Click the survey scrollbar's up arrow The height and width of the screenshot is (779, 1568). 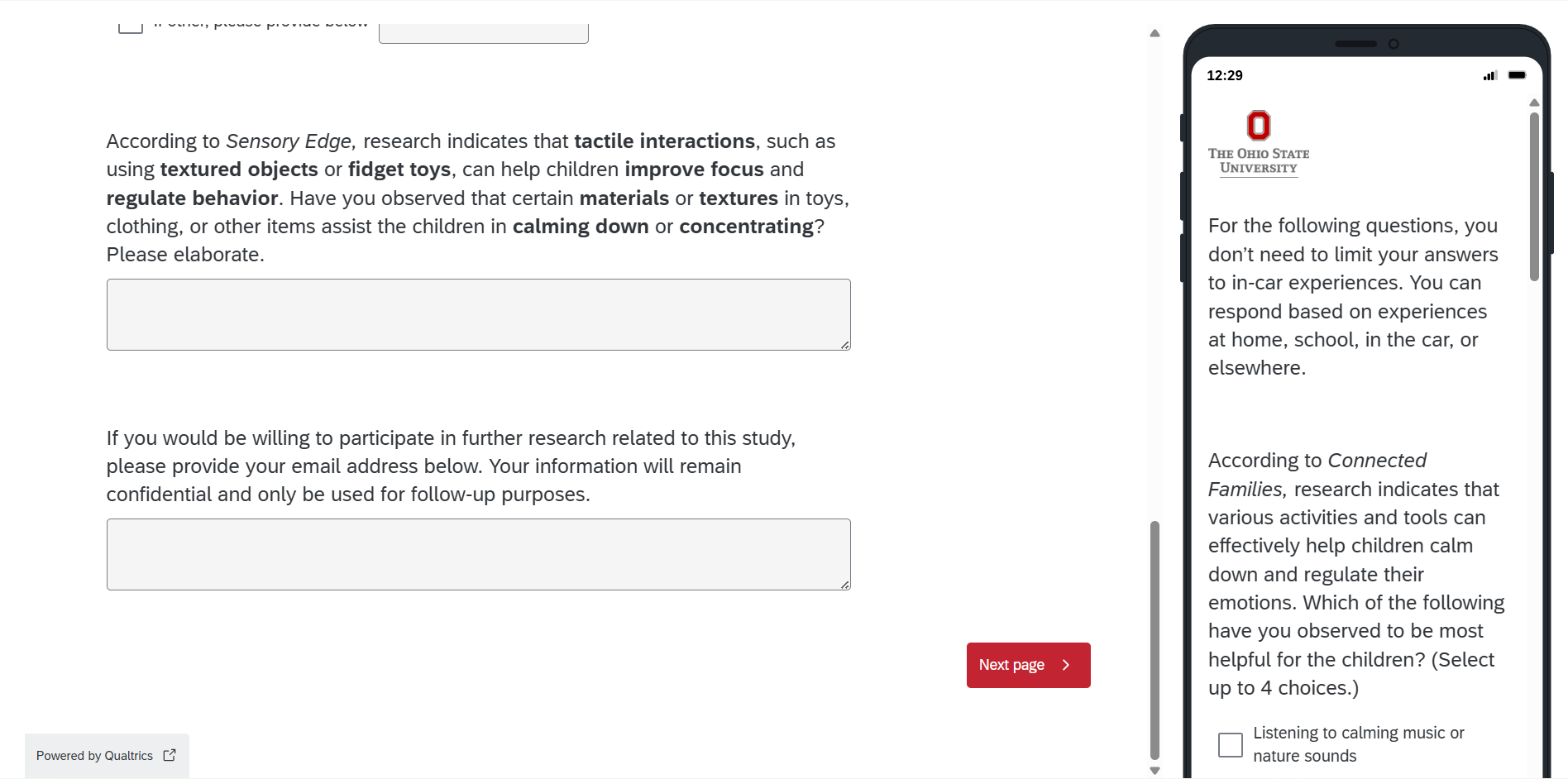click(1154, 34)
